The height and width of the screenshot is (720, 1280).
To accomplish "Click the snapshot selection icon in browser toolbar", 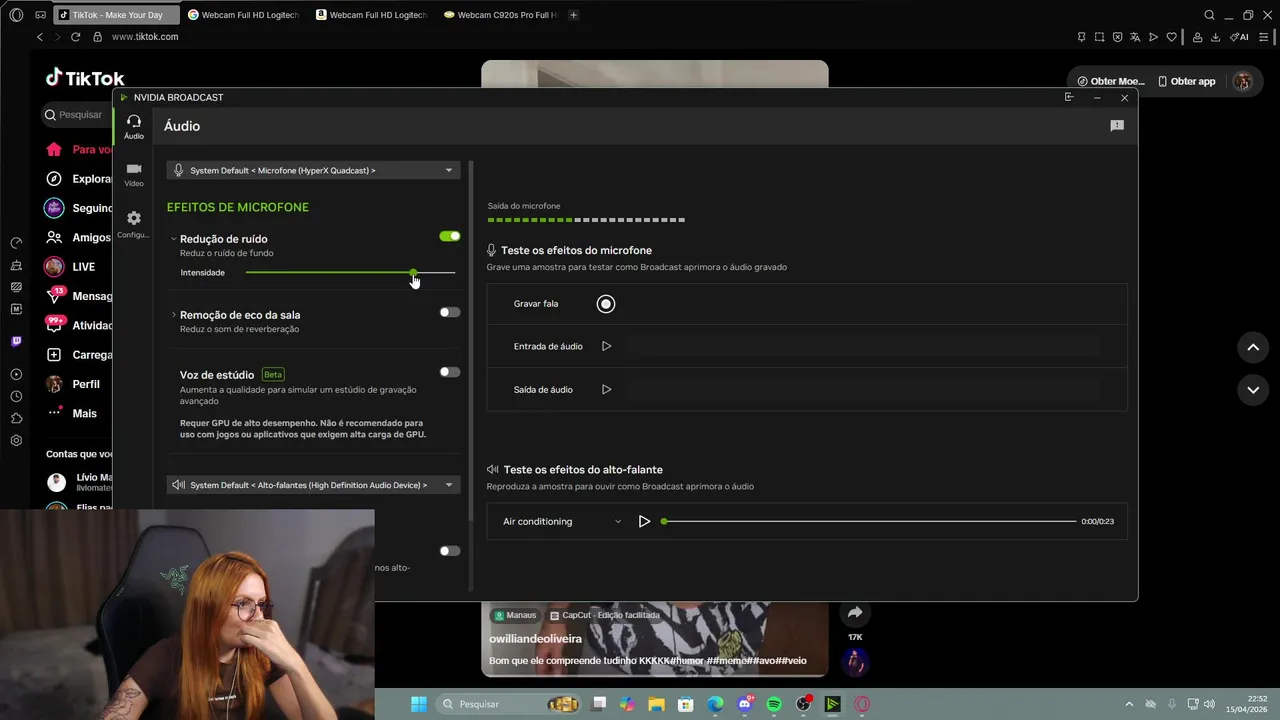I will (1099, 37).
